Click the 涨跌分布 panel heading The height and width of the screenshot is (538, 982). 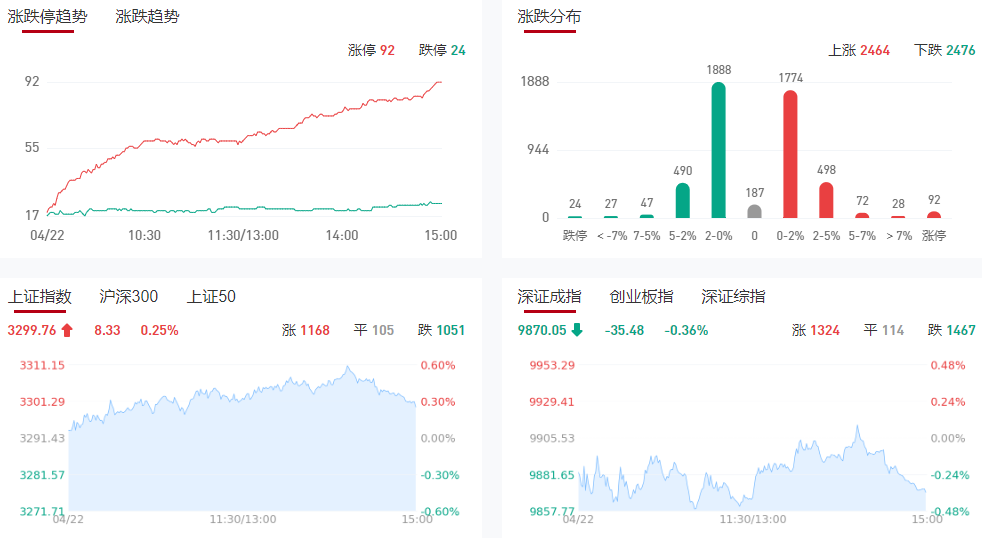click(549, 17)
